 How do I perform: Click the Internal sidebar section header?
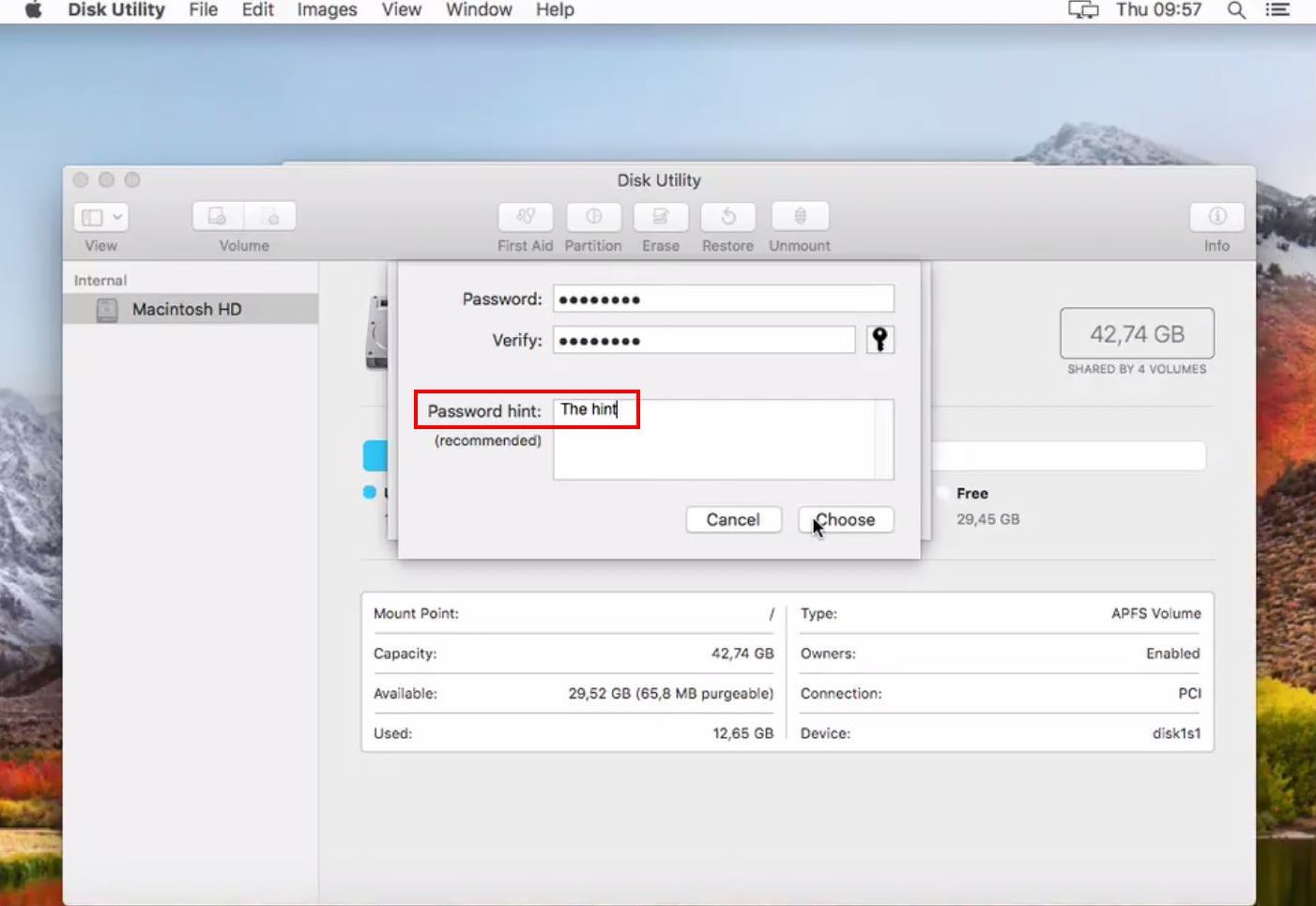point(100,280)
